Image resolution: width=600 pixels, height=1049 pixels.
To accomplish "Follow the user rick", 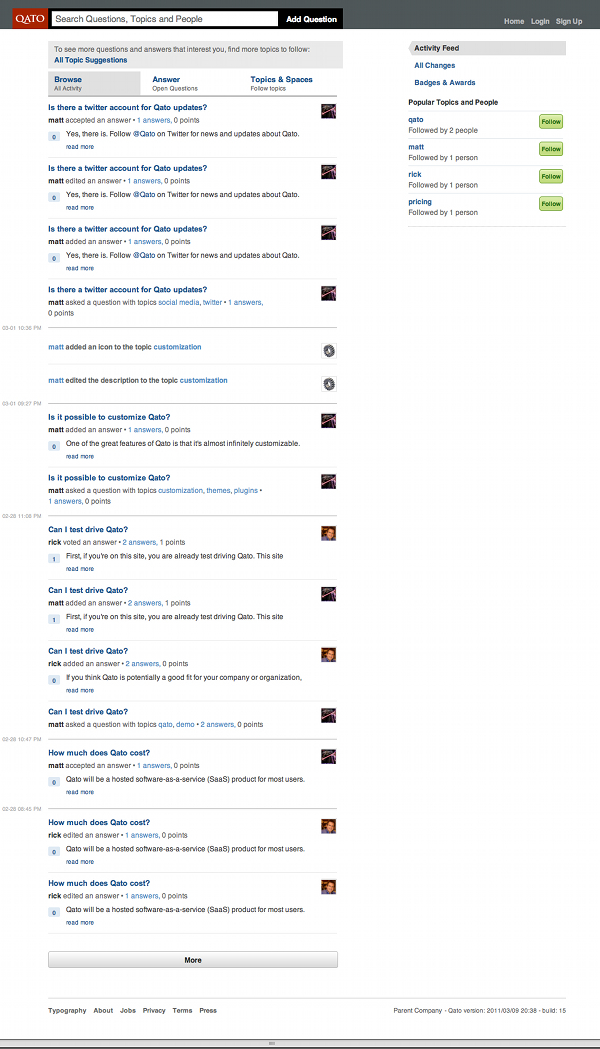I will (x=551, y=177).
